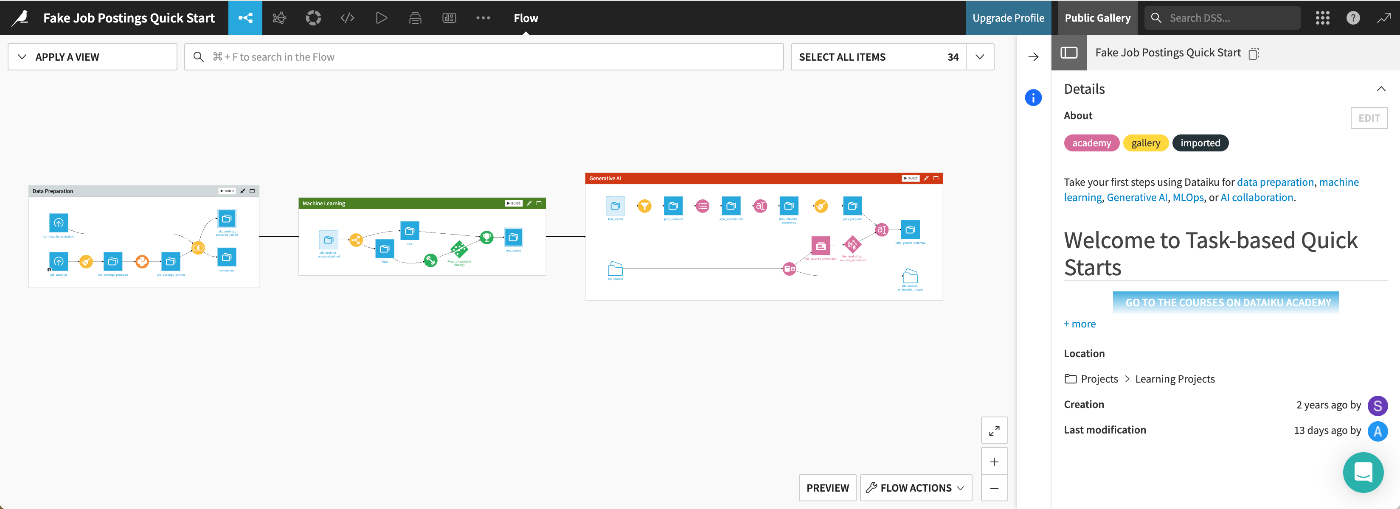This screenshot has width=1400, height=509.
Task: Toggle fullscreen flow view
Action: tap(994, 430)
